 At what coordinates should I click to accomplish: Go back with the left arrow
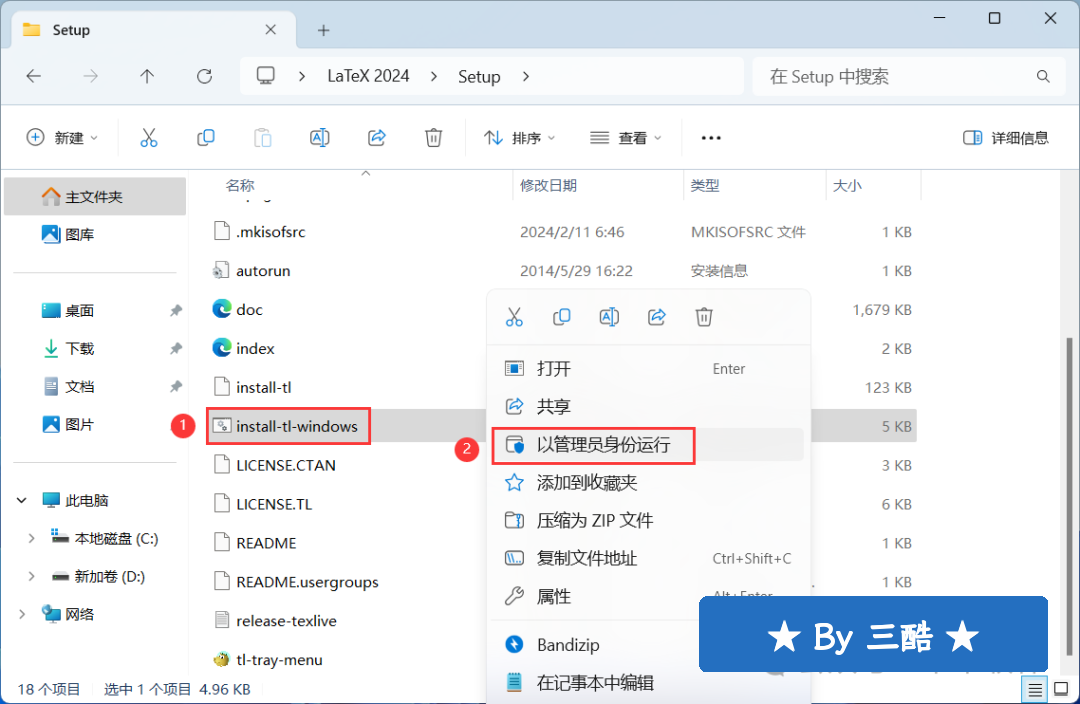click(34, 76)
